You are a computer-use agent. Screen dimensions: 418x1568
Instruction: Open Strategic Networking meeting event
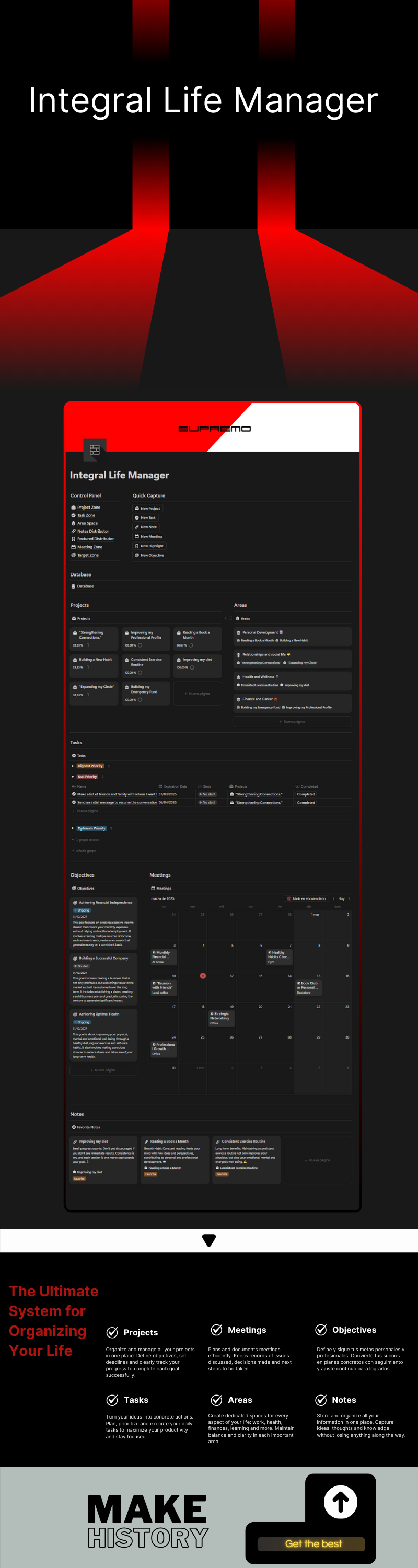[x=221, y=1018]
